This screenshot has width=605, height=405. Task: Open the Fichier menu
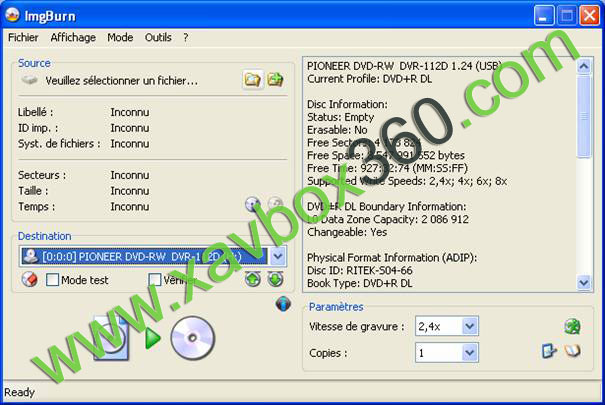coord(23,37)
